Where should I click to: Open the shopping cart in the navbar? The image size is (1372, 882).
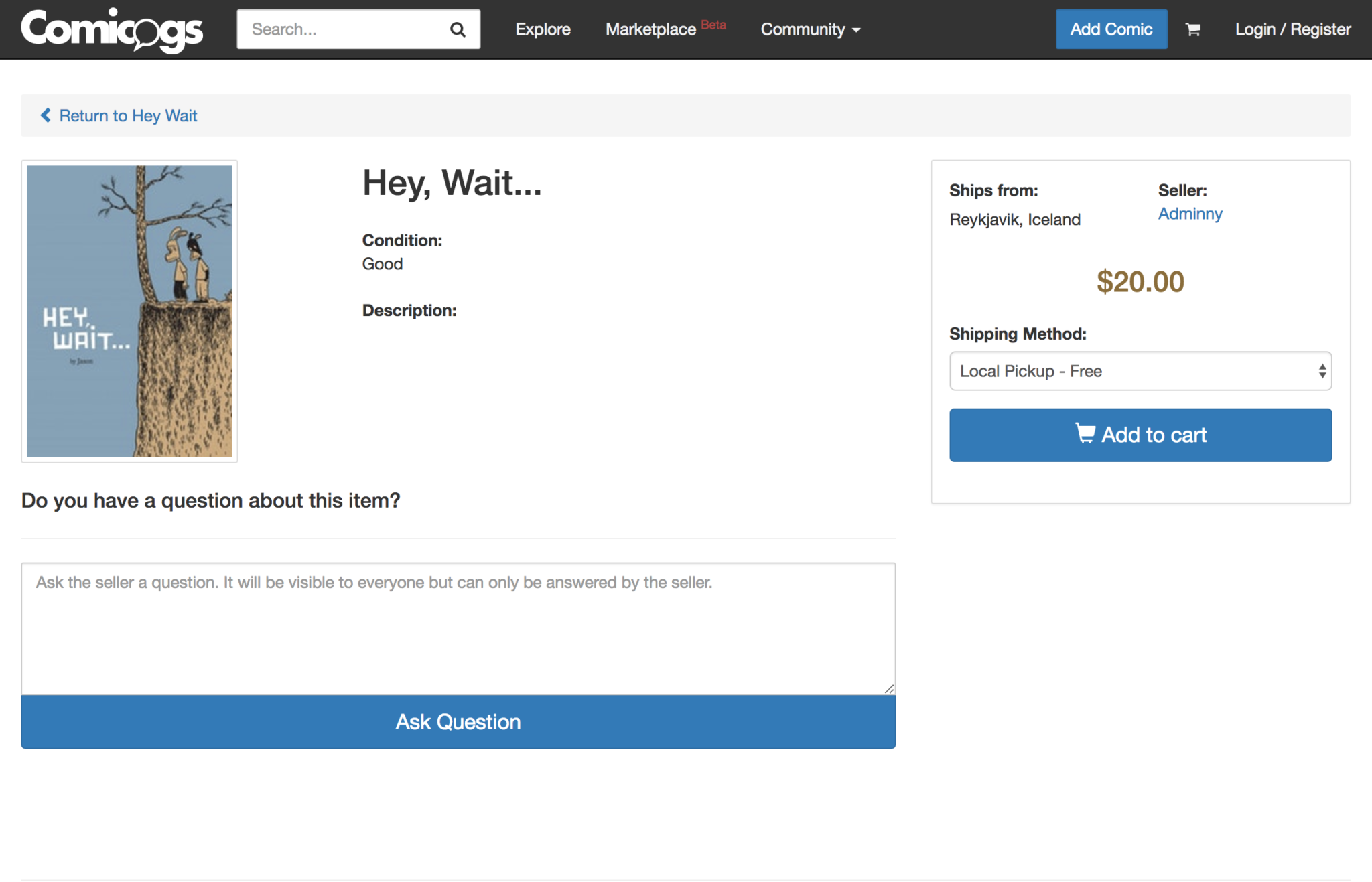click(1193, 29)
